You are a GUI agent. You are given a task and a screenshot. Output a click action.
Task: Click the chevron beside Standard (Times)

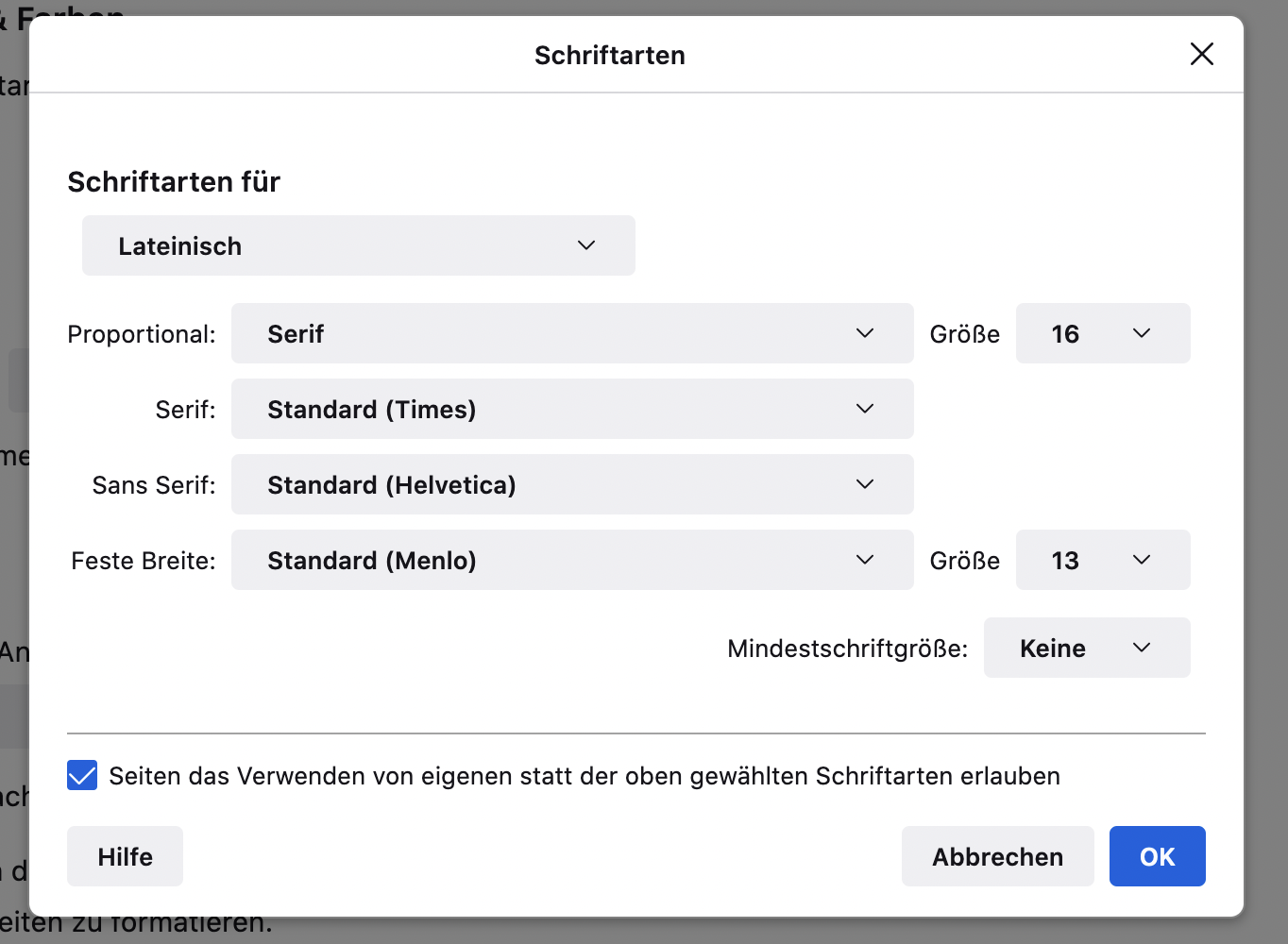[865, 409]
